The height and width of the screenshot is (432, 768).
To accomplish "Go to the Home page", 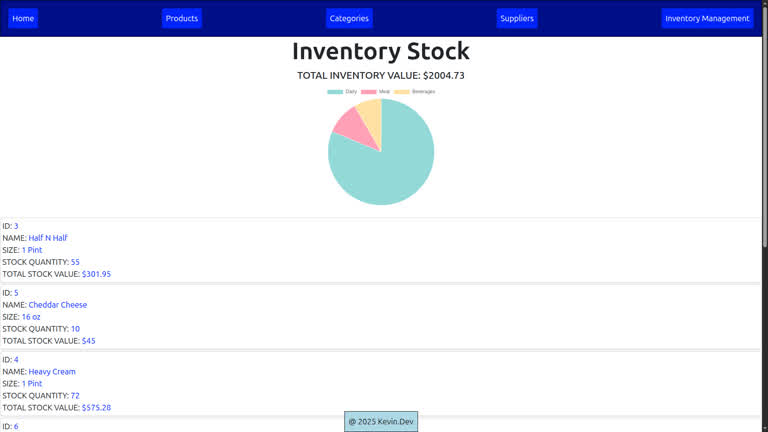I will (x=23, y=19).
